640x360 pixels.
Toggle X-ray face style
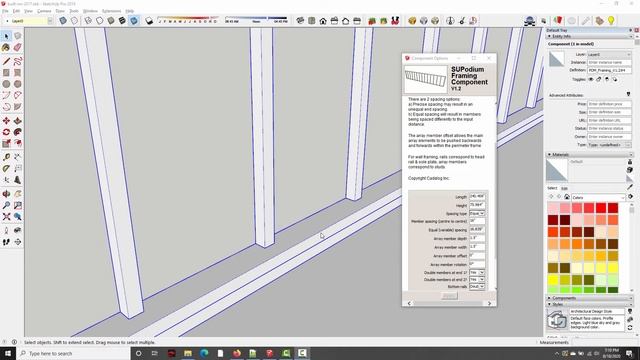pos(63,21)
